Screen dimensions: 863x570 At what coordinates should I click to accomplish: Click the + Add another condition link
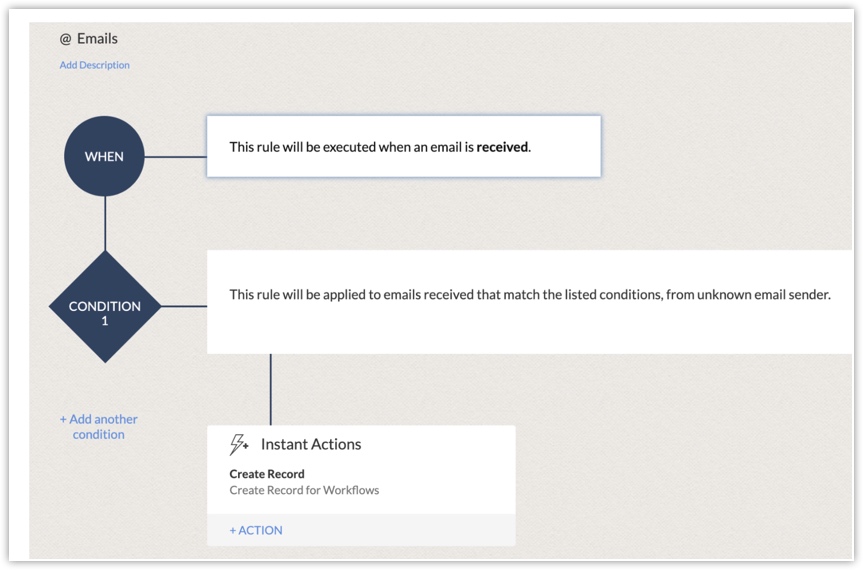coord(98,427)
